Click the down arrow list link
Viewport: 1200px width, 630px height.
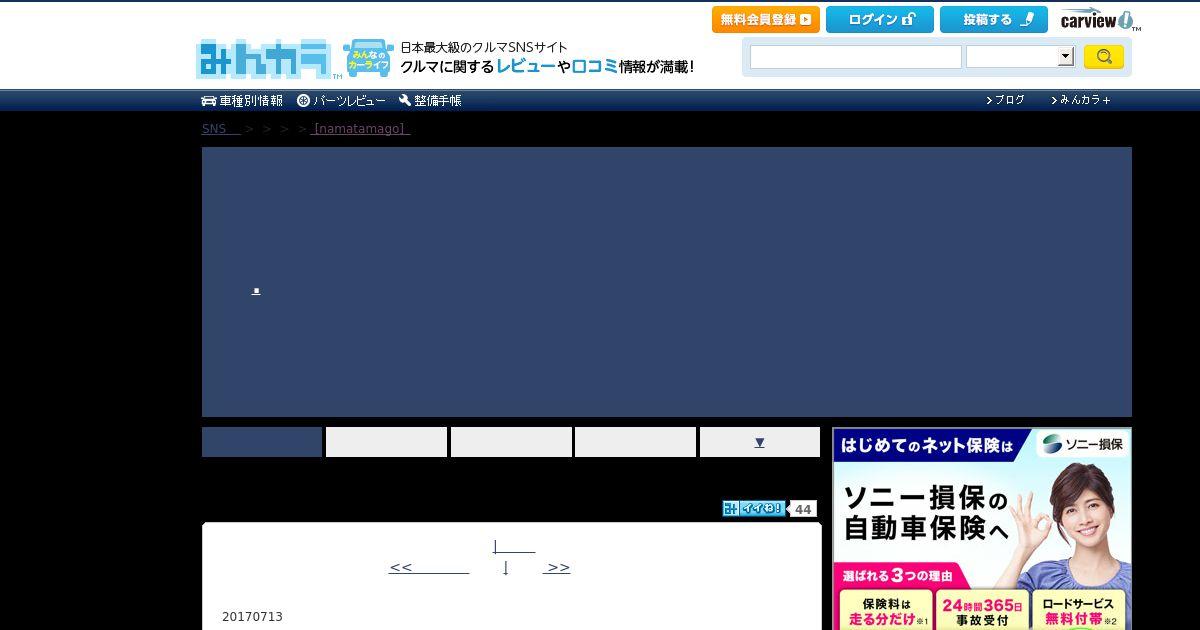click(x=506, y=567)
